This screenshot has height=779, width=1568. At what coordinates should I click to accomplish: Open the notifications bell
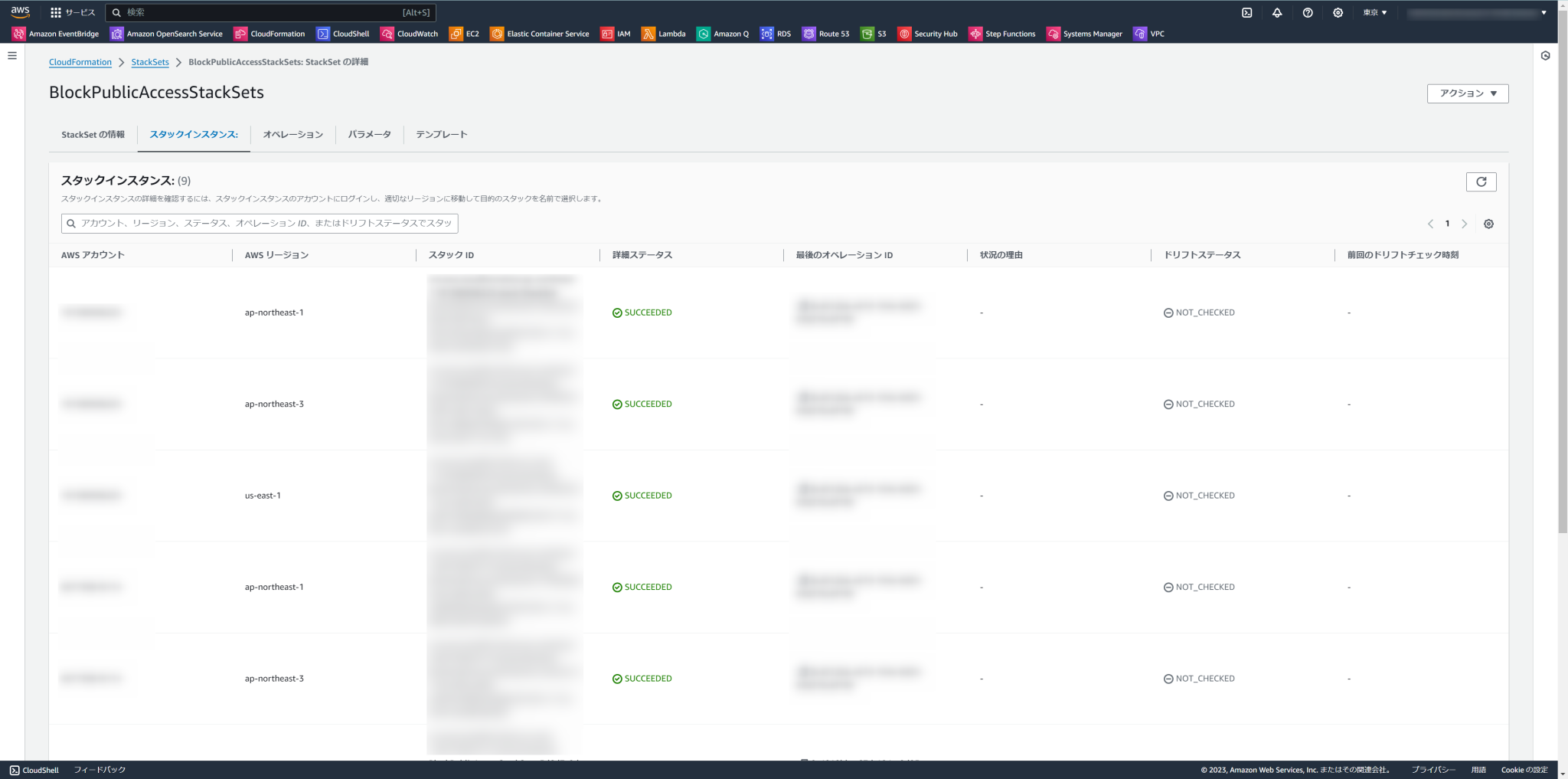pos(1277,12)
